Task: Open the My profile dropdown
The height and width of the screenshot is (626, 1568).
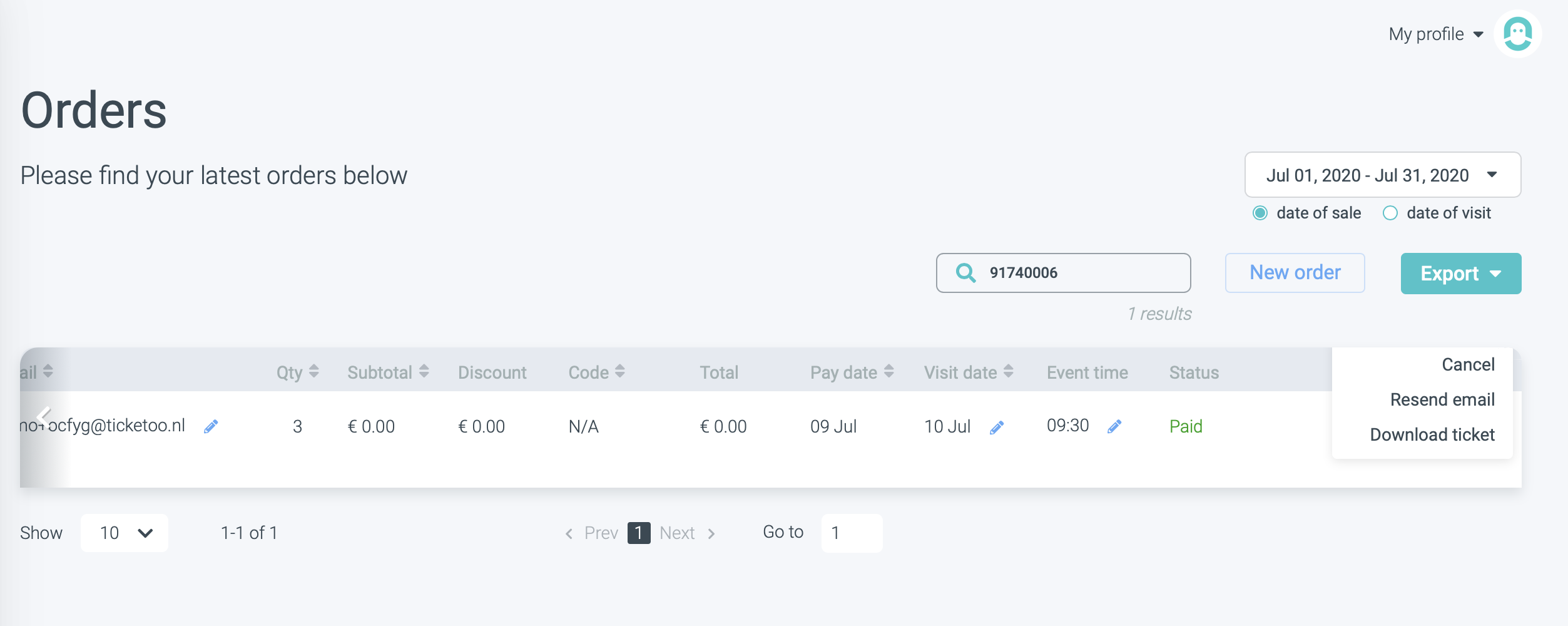Action: point(1436,34)
